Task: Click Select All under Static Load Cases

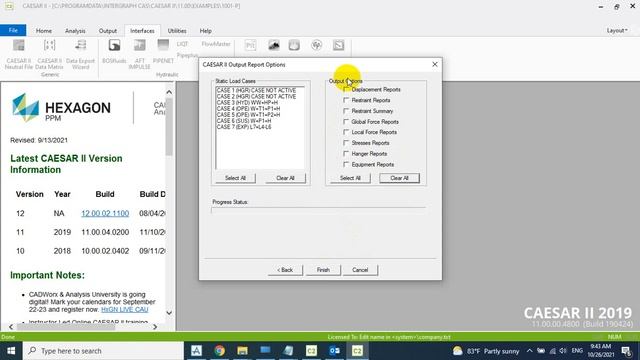Action: (x=236, y=178)
